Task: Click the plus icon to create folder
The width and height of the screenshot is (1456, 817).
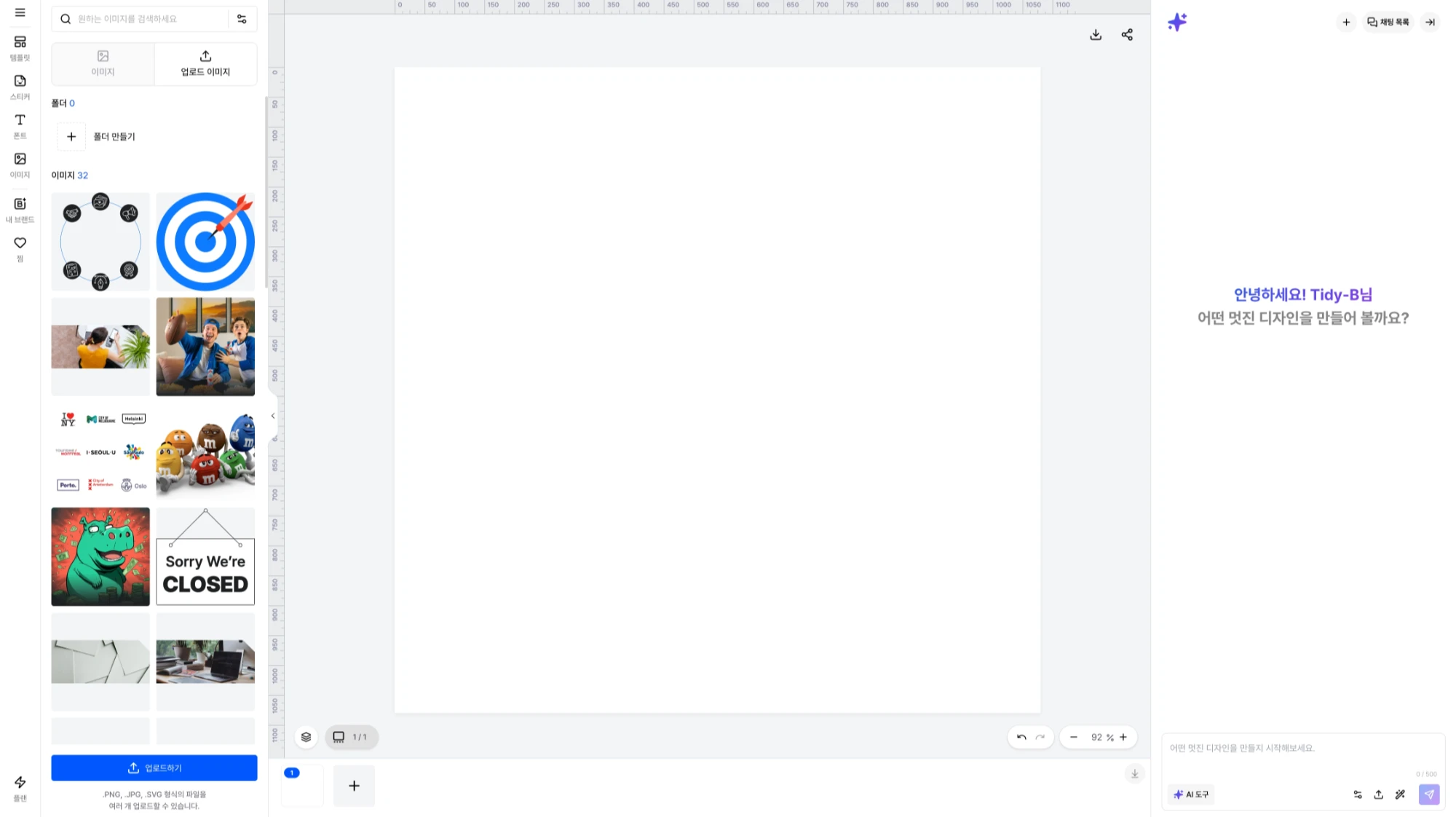Action: (71, 136)
